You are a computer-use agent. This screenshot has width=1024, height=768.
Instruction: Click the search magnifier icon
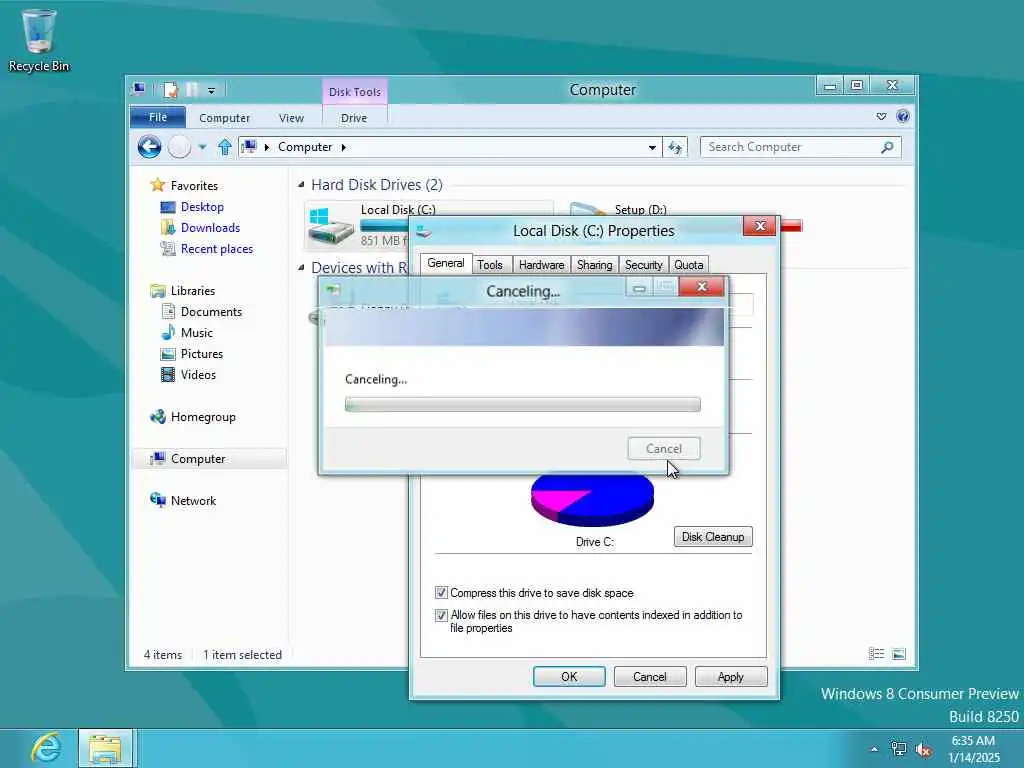point(887,147)
